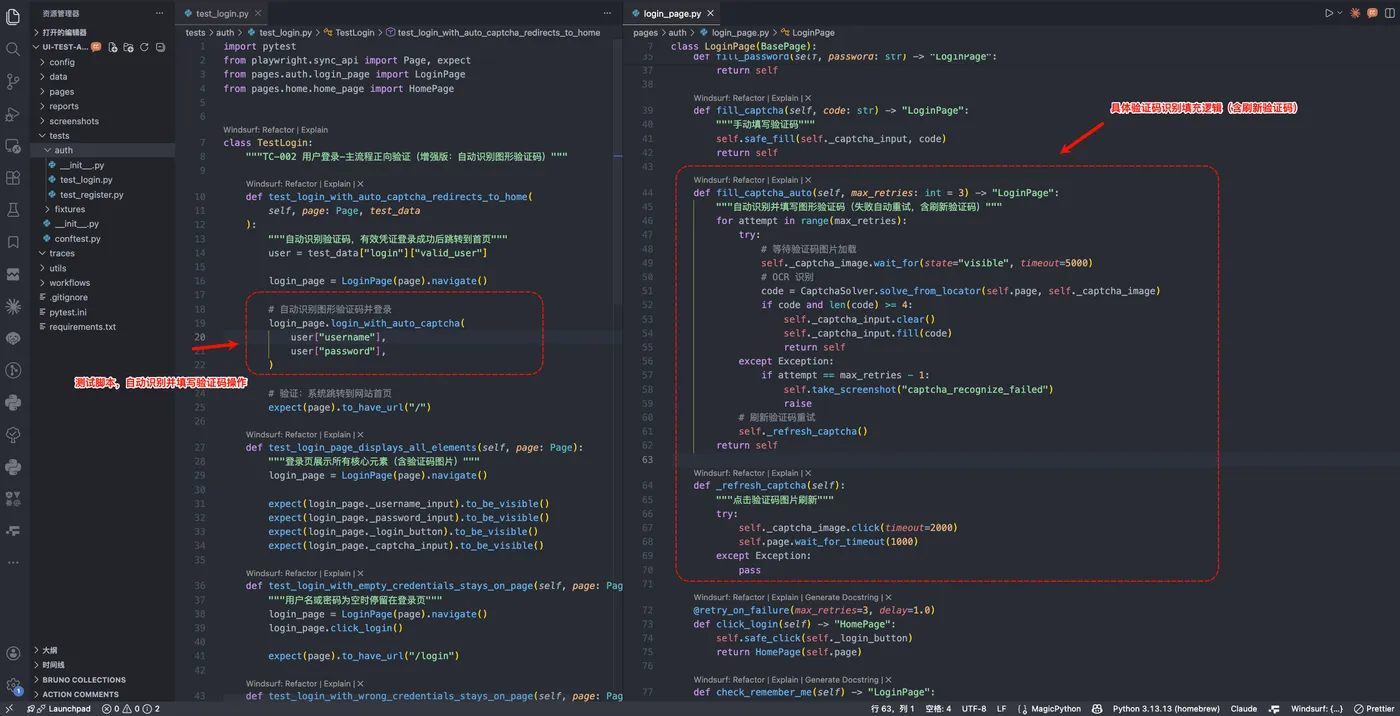Click the Run Python file play icon
The image size is (1400, 716).
coord(1329,13)
